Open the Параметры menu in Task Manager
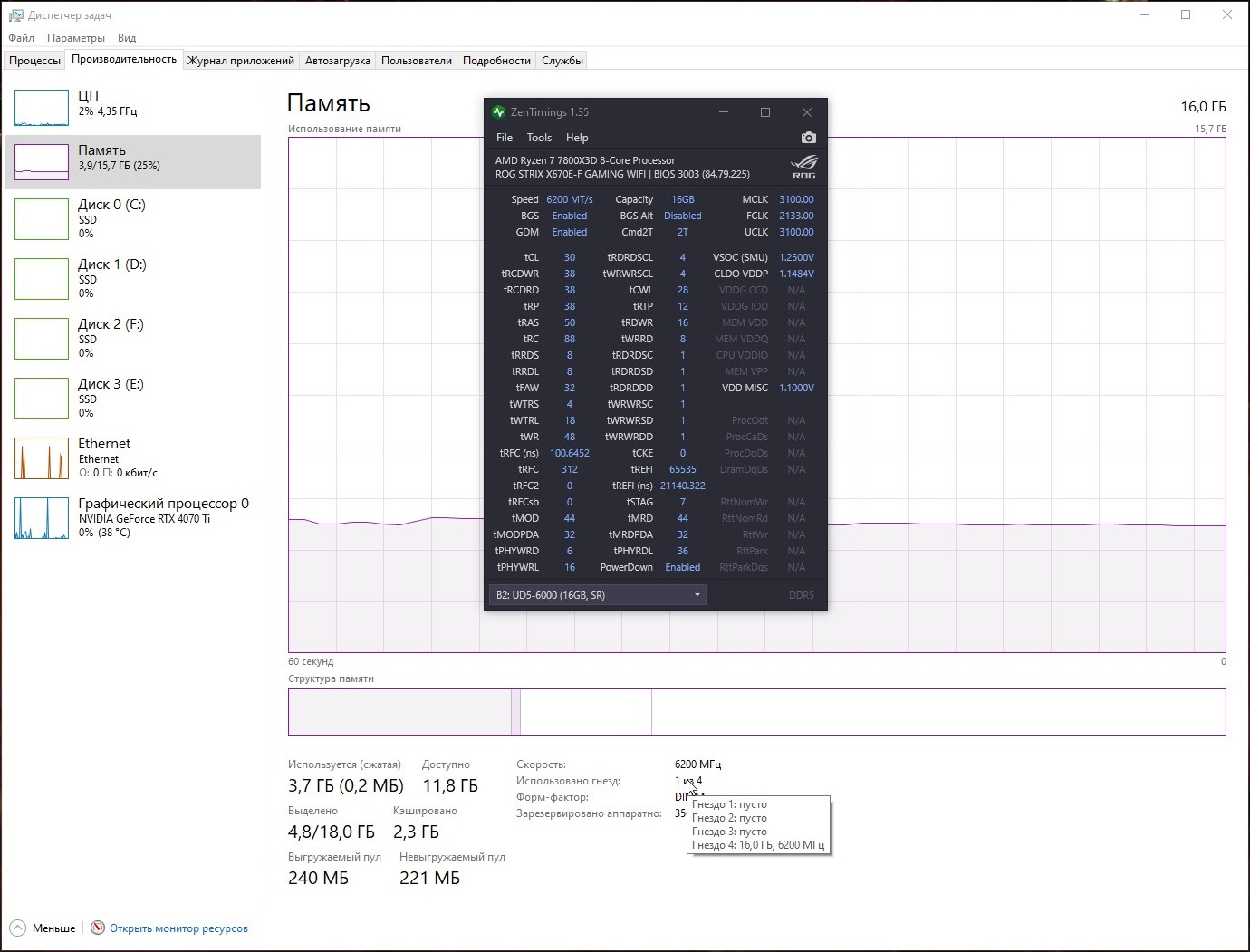This screenshot has height=952, width=1250. (x=76, y=38)
